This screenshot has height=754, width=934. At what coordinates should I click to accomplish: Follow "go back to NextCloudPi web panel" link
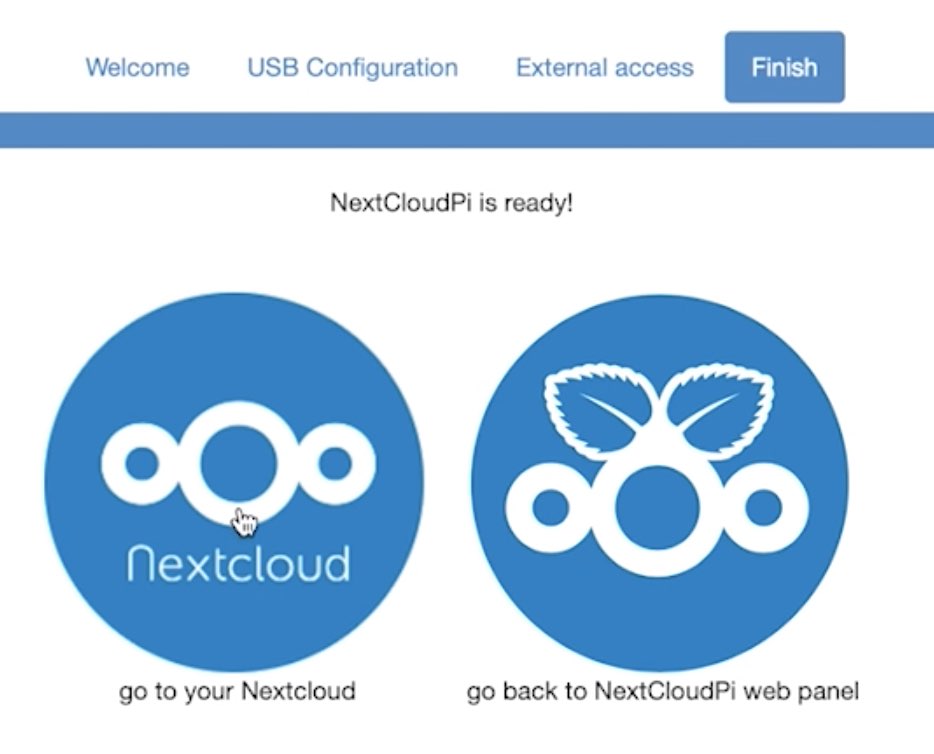coord(663,692)
